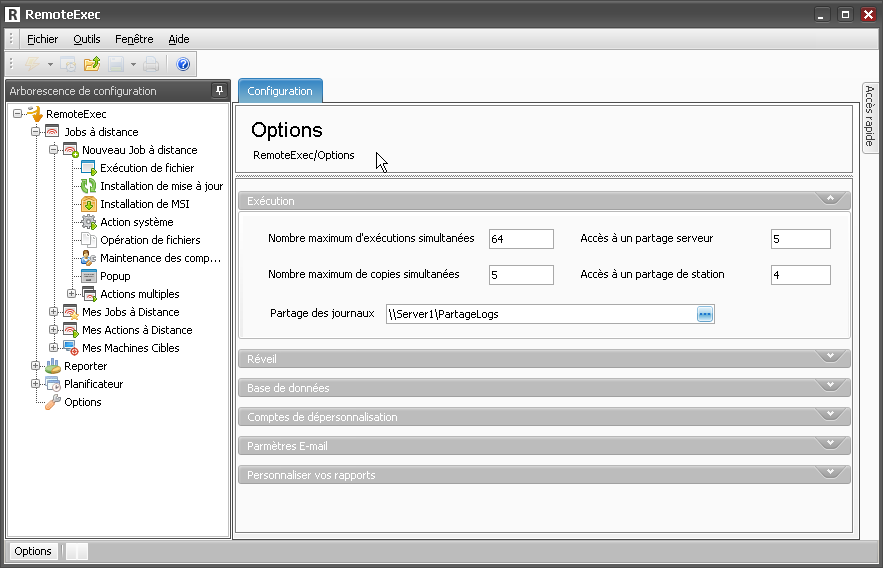Expand the Base de données section
Screen dimensions: 883x568
[x=544, y=388]
